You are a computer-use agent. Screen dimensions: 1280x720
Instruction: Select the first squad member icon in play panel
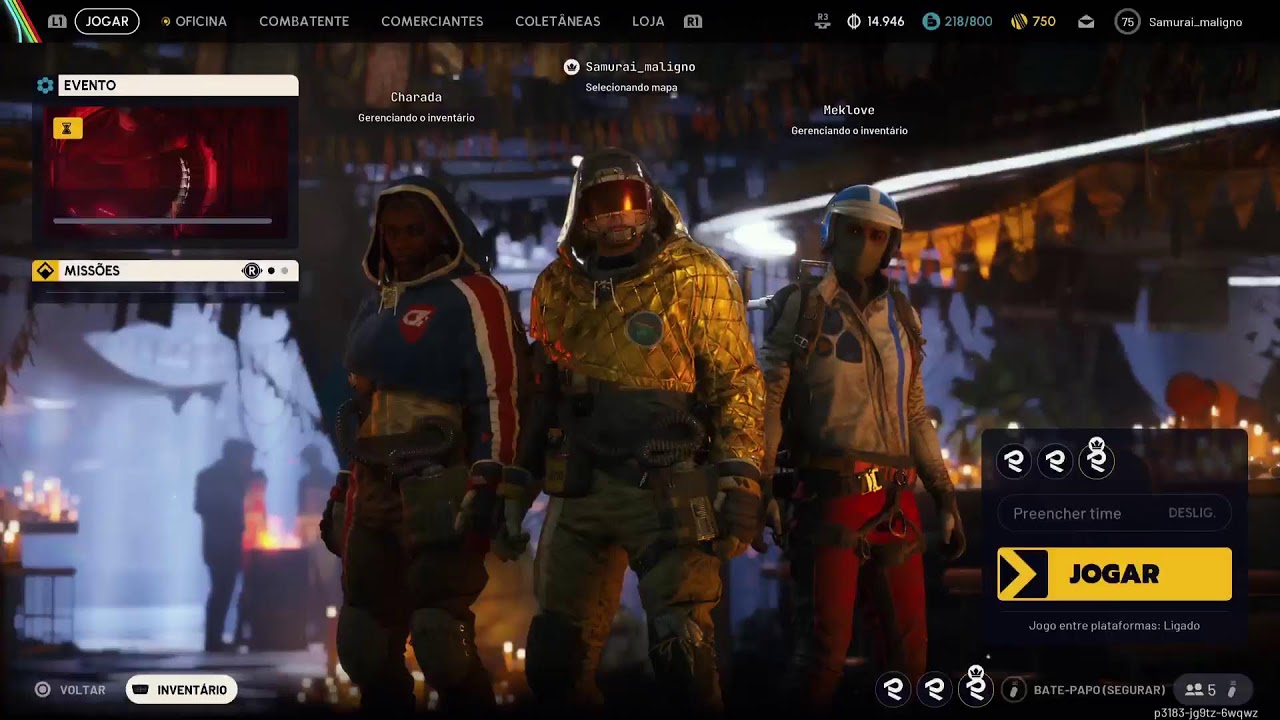click(1014, 461)
